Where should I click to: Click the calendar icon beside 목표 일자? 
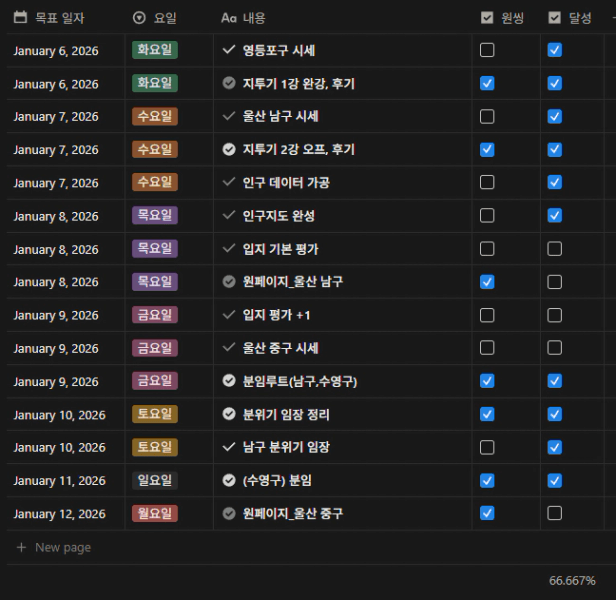point(21,18)
